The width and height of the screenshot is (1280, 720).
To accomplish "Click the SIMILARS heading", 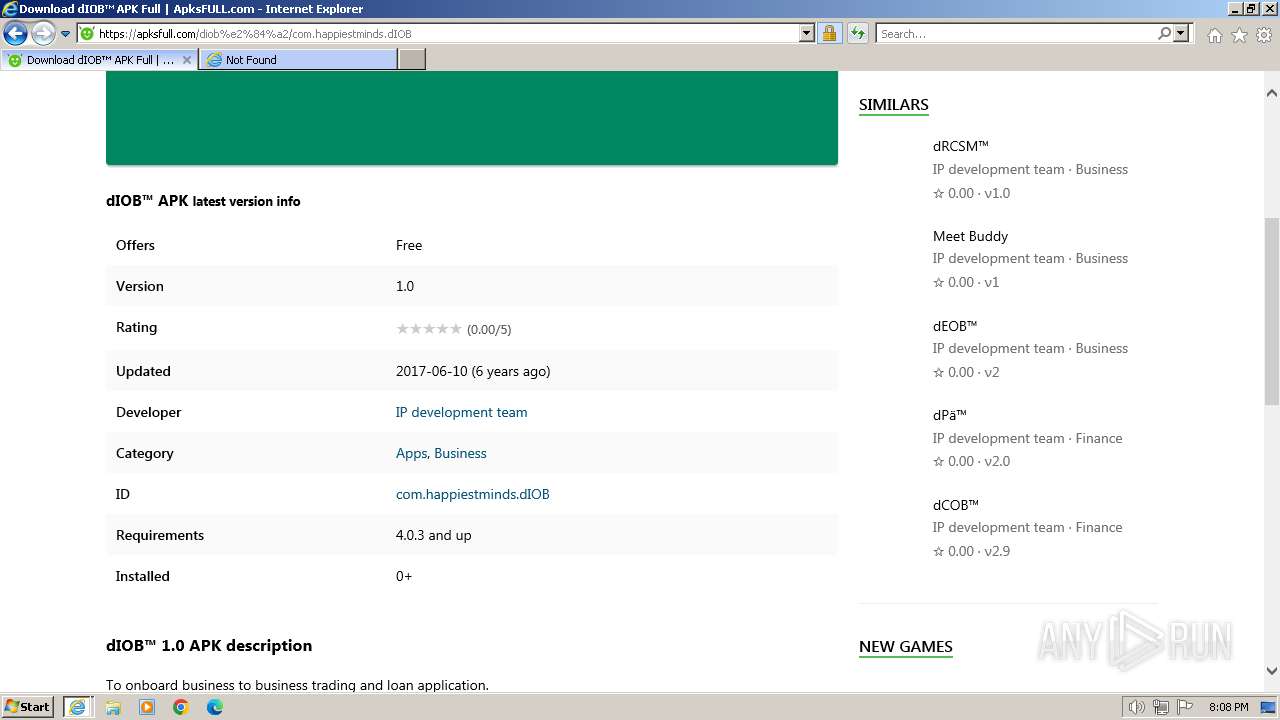I will click(x=894, y=105).
